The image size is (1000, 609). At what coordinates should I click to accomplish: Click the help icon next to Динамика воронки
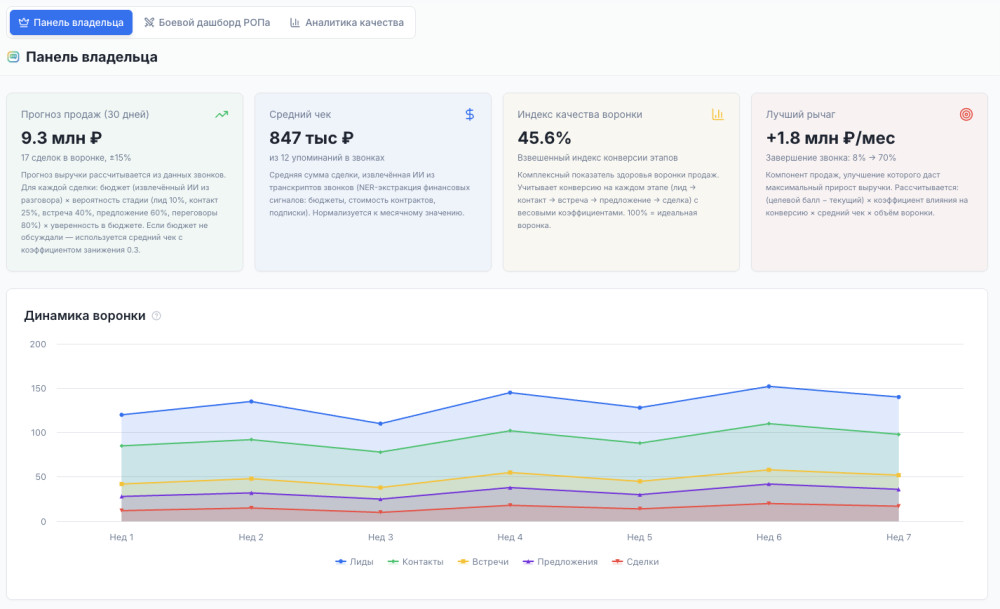click(x=156, y=316)
